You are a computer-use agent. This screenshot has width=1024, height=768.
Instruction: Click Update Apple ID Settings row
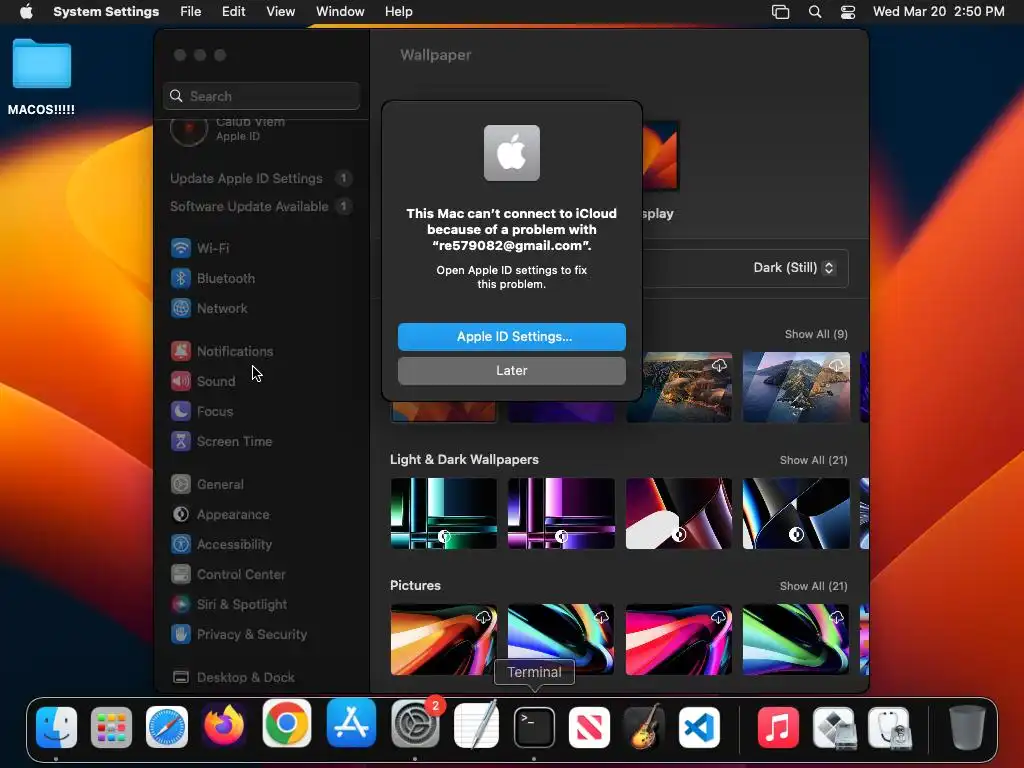(x=261, y=178)
